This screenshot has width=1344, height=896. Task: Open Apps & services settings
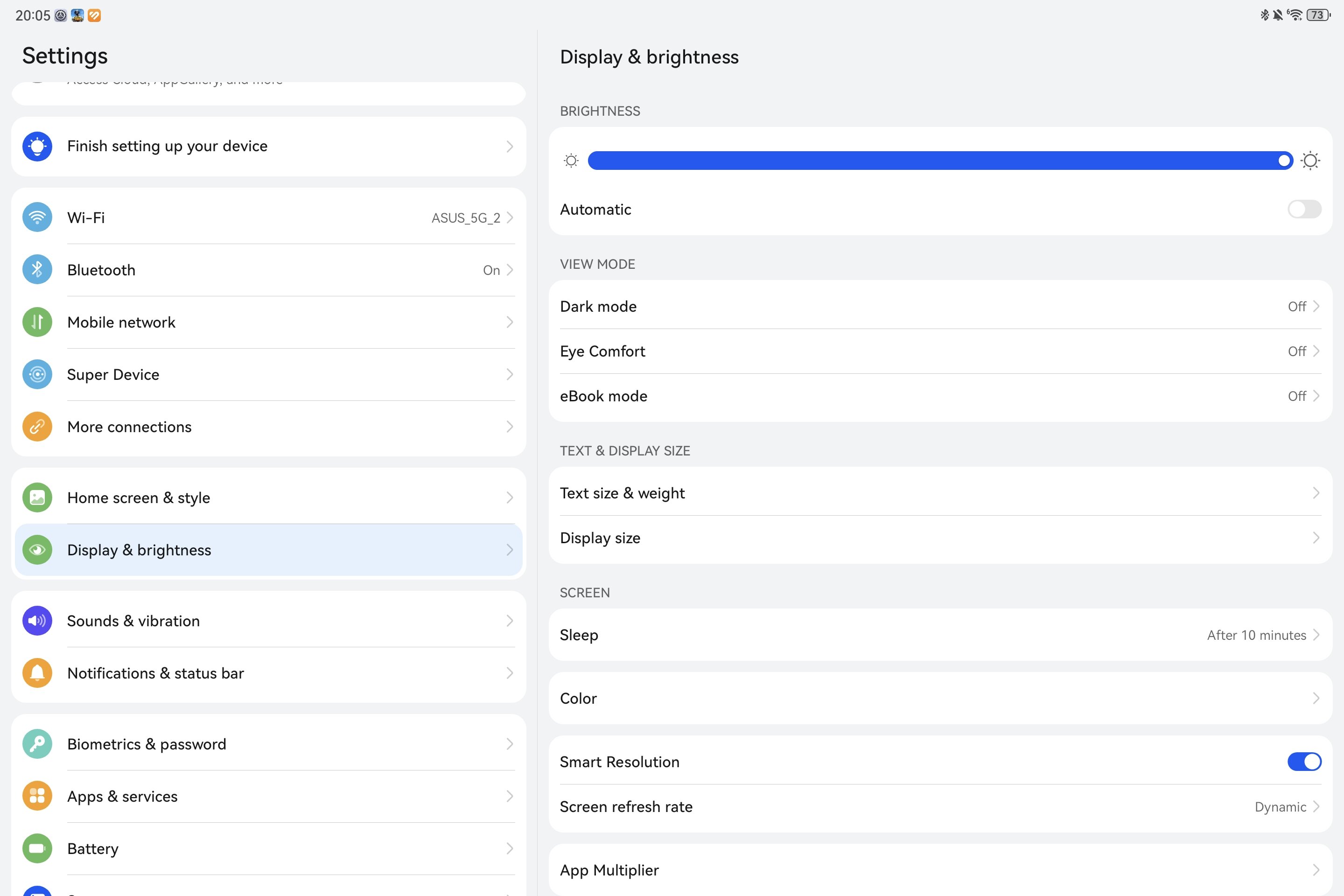pyautogui.click(x=269, y=796)
